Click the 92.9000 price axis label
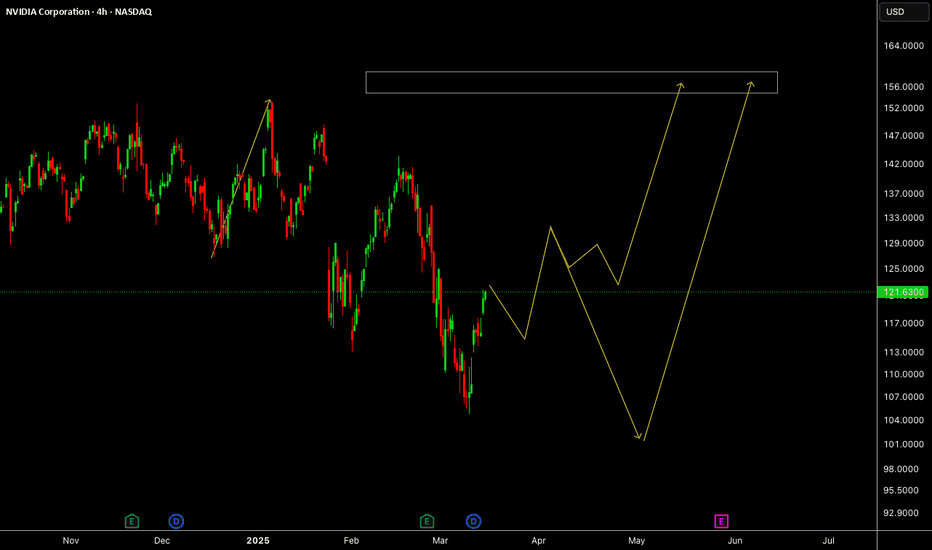 (901, 513)
